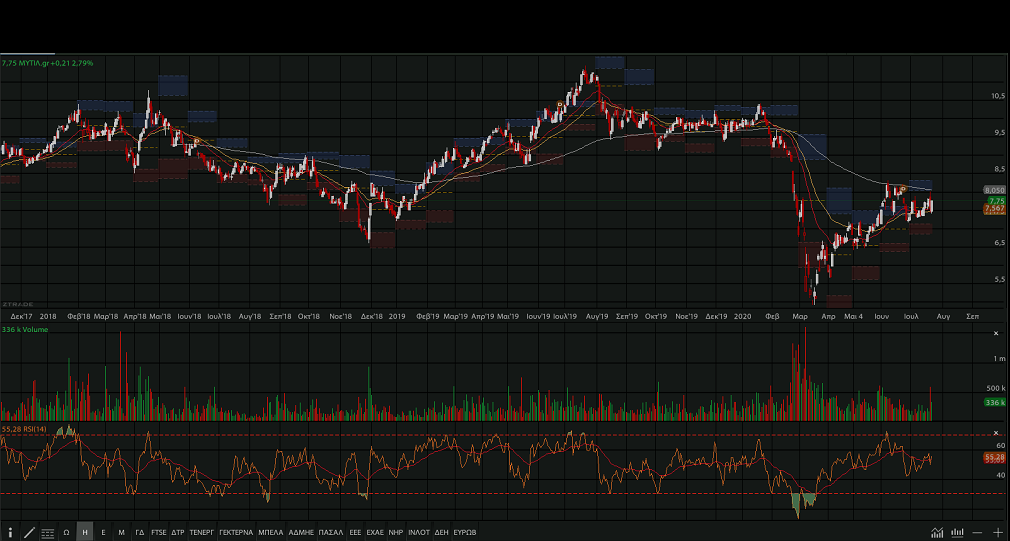Open the ΕΥΡΩΒ stock shortcut
This screenshot has height=541, width=1010.
click(465, 532)
